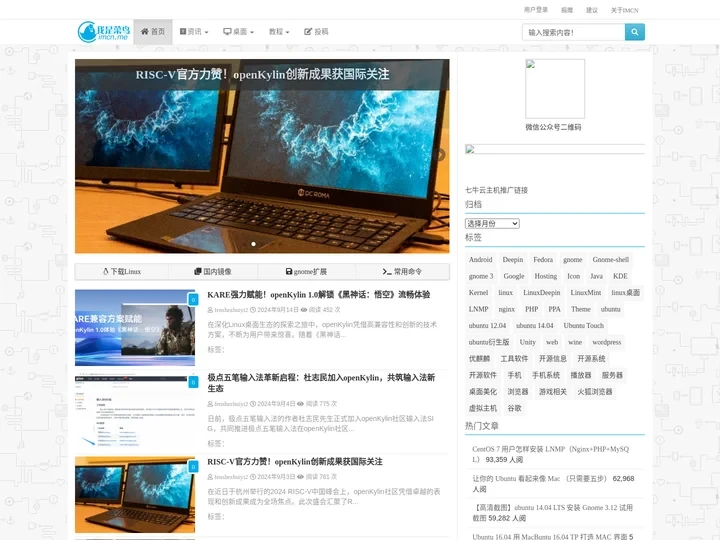Expand the 资讯 dropdown menu
The width and height of the screenshot is (720, 540).
[194, 32]
